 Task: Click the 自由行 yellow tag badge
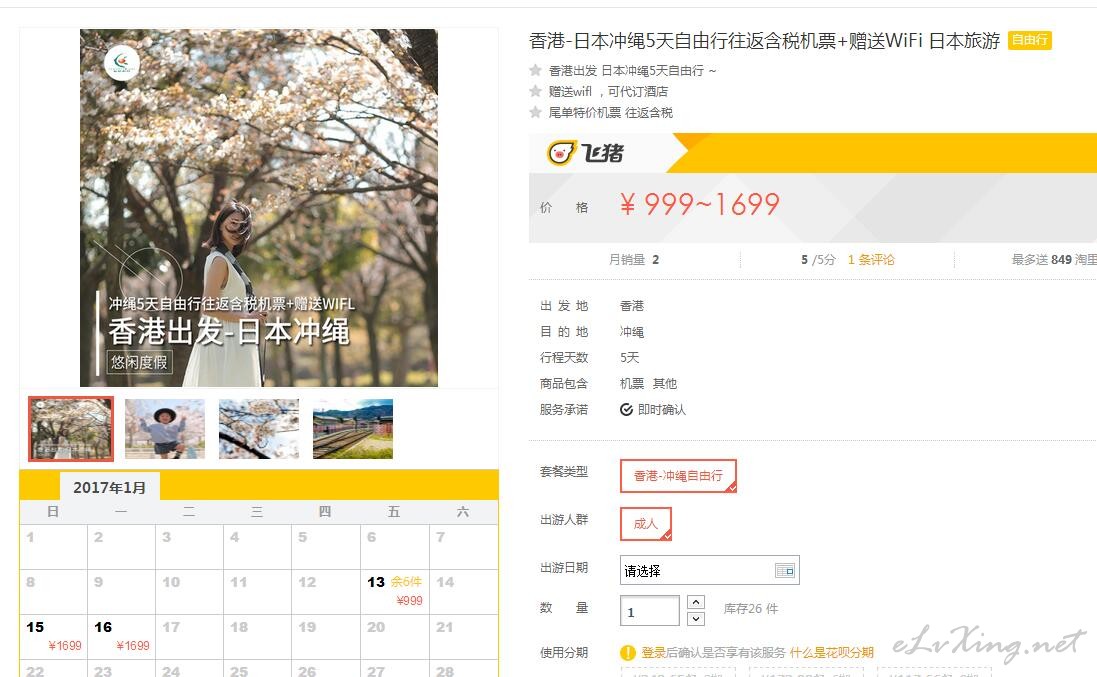(x=1030, y=41)
